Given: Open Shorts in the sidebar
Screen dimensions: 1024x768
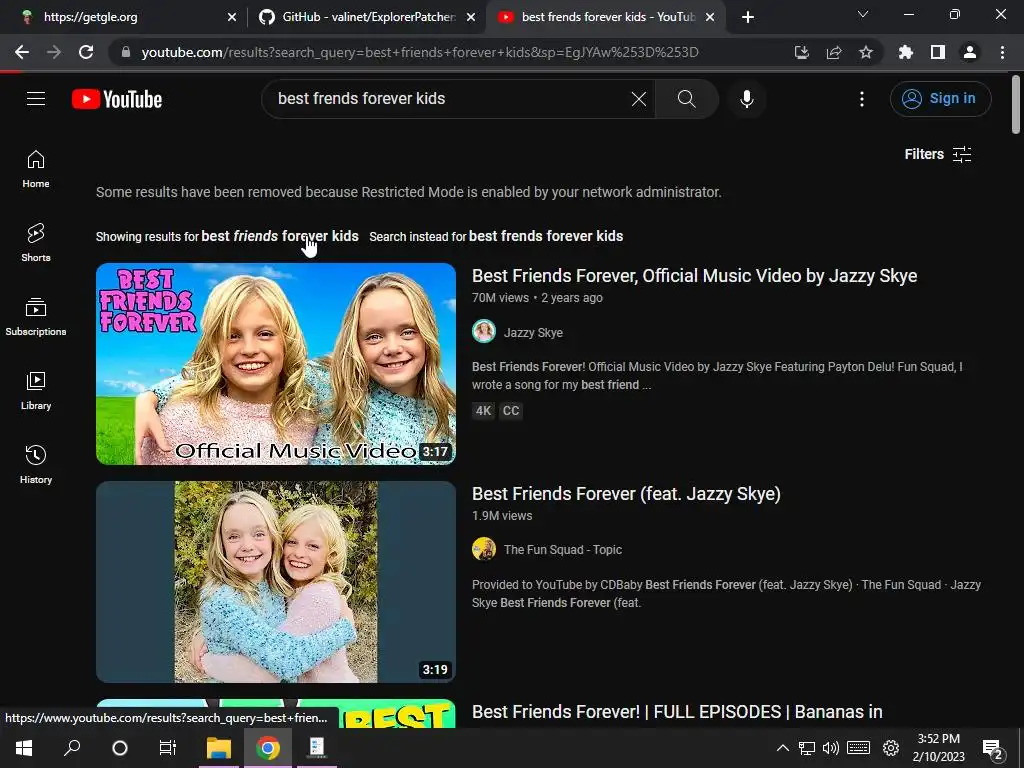Looking at the screenshot, I should (x=36, y=242).
